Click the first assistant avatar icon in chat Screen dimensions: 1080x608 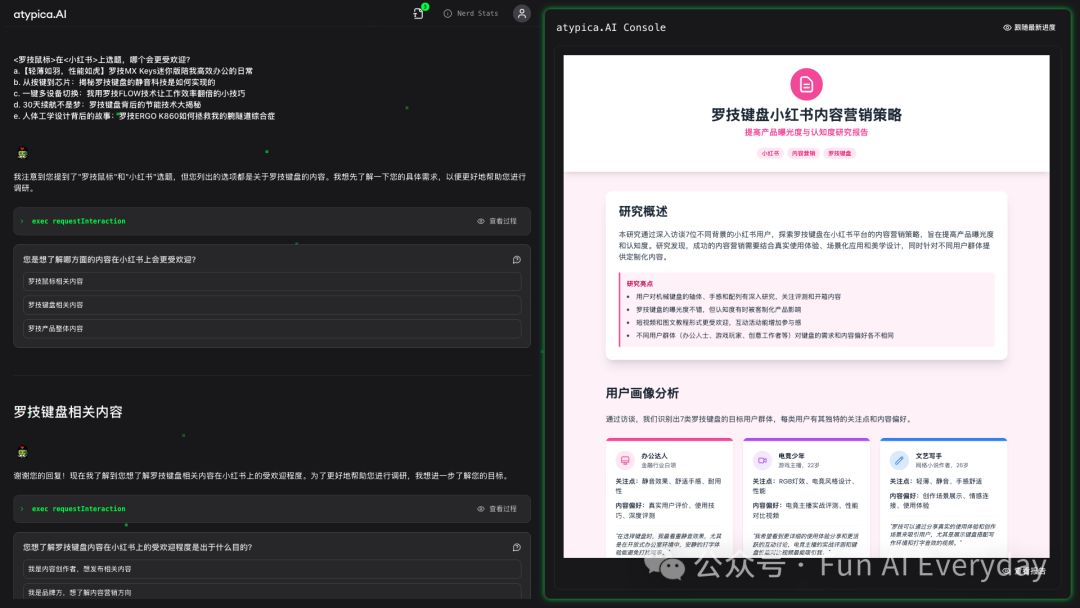(x=22, y=153)
